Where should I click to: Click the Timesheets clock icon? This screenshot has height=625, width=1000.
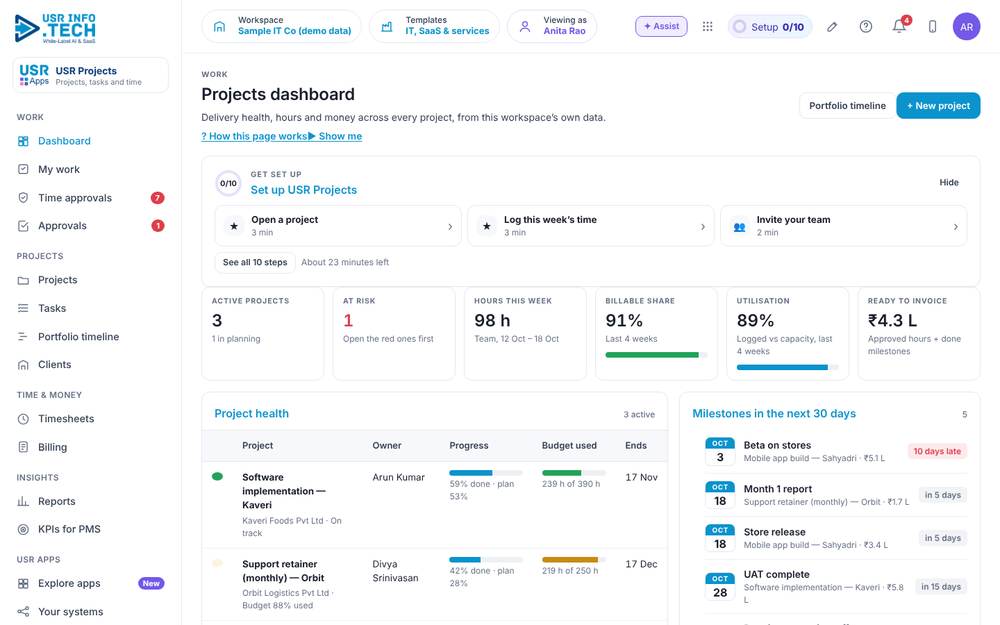click(23, 419)
